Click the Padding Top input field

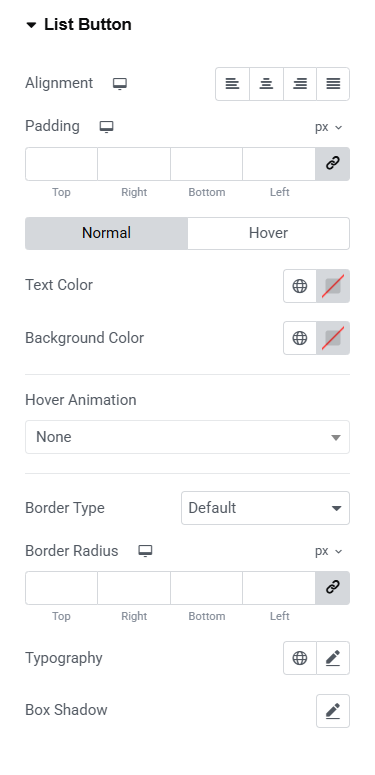point(61,164)
